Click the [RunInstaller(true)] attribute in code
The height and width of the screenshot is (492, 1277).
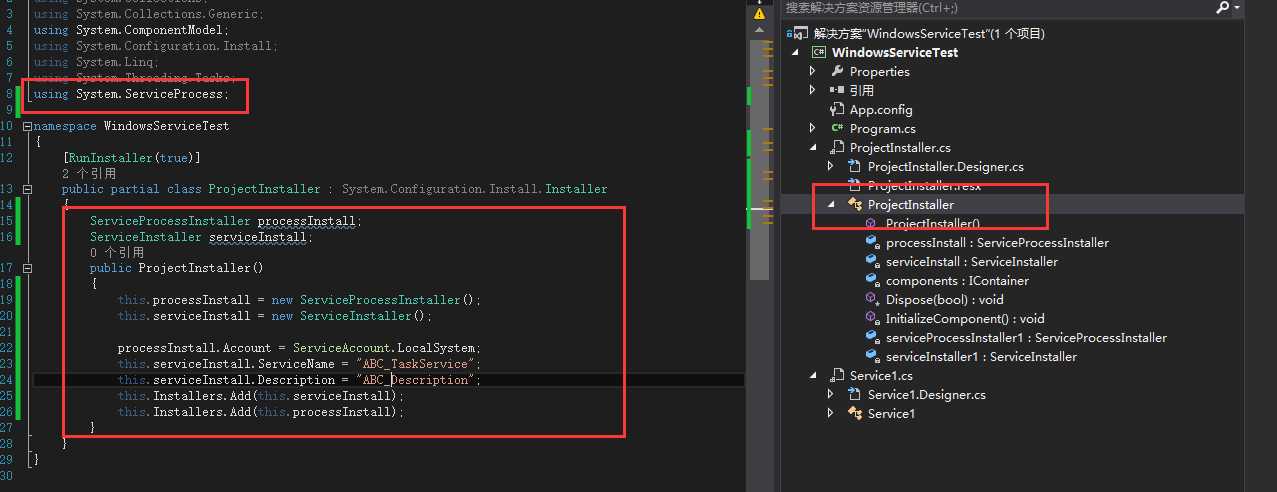(x=131, y=157)
